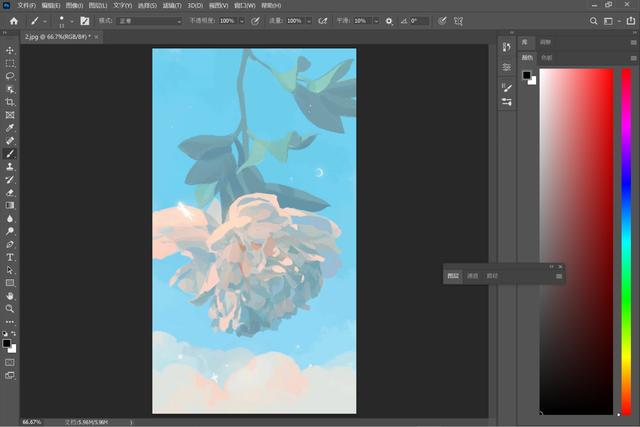Open the blend mode 模式 dropdown
The width and height of the screenshot is (640, 427).
[150, 20]
